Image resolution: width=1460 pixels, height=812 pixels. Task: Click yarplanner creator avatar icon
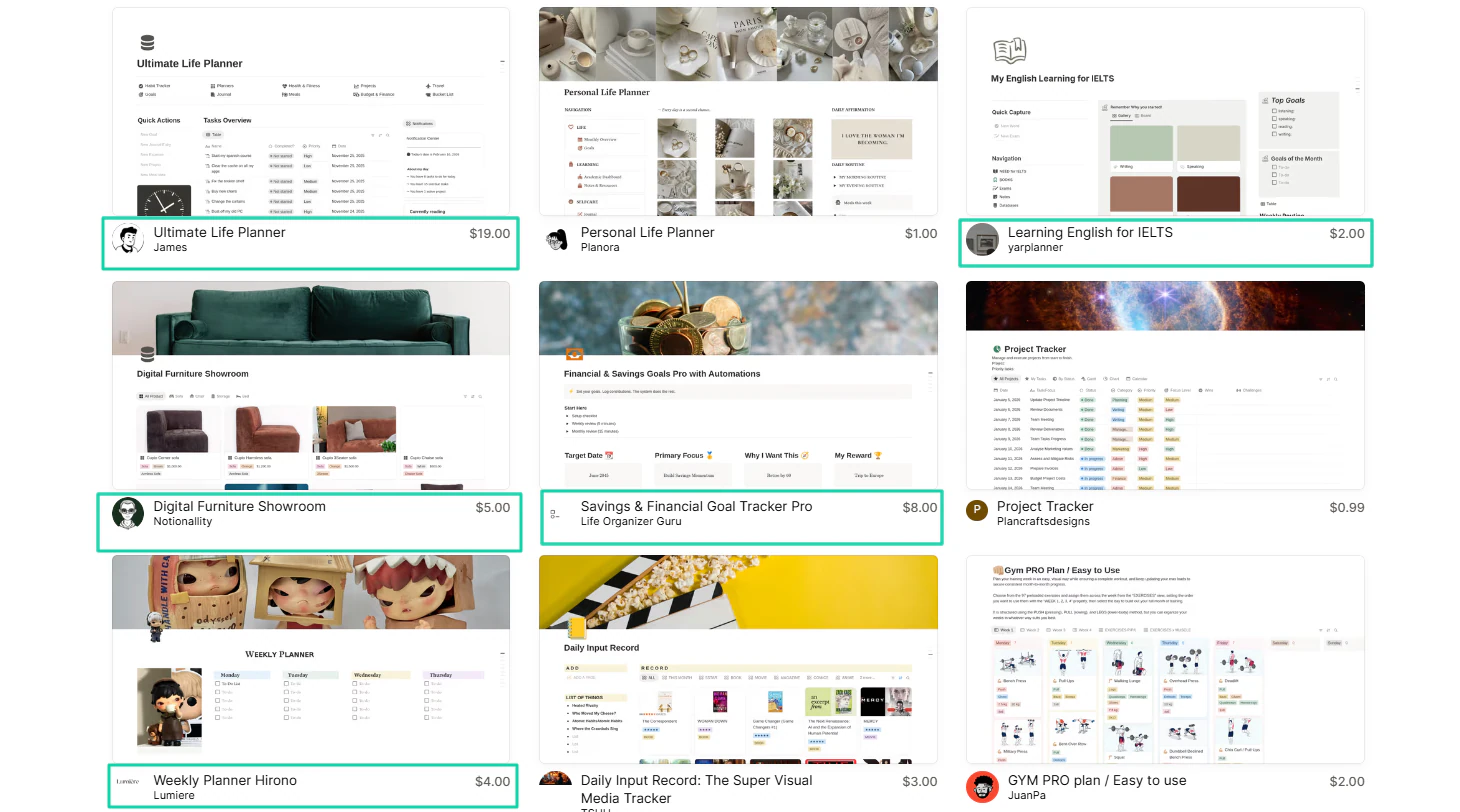(982, 240)
